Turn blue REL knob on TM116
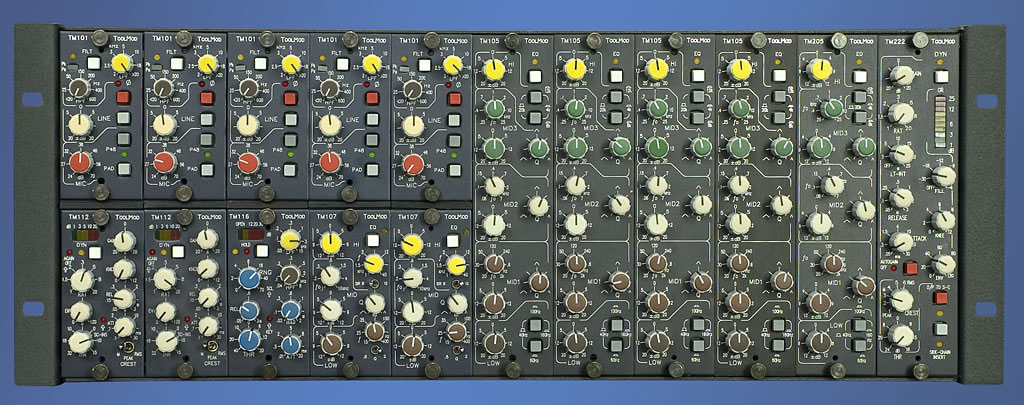The image size is (1024, 405). pos(248,310)
